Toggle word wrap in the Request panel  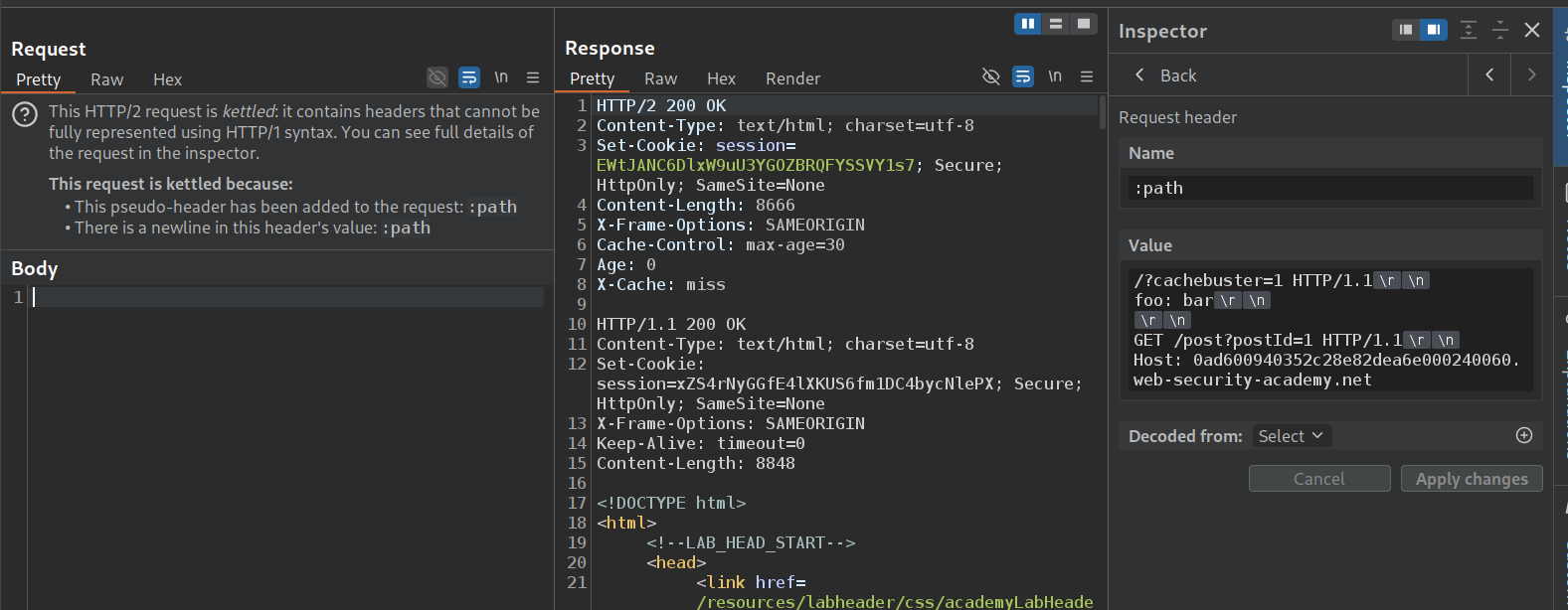(469, 77)
